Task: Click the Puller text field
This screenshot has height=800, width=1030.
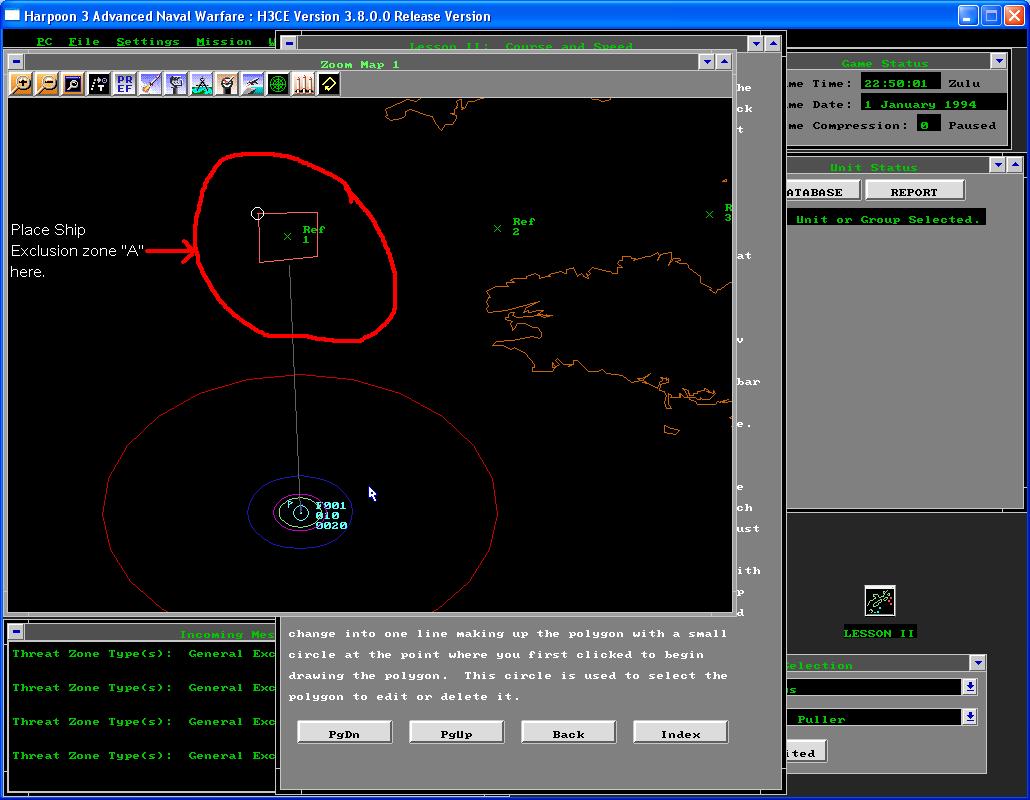Action: click(874, 718)
